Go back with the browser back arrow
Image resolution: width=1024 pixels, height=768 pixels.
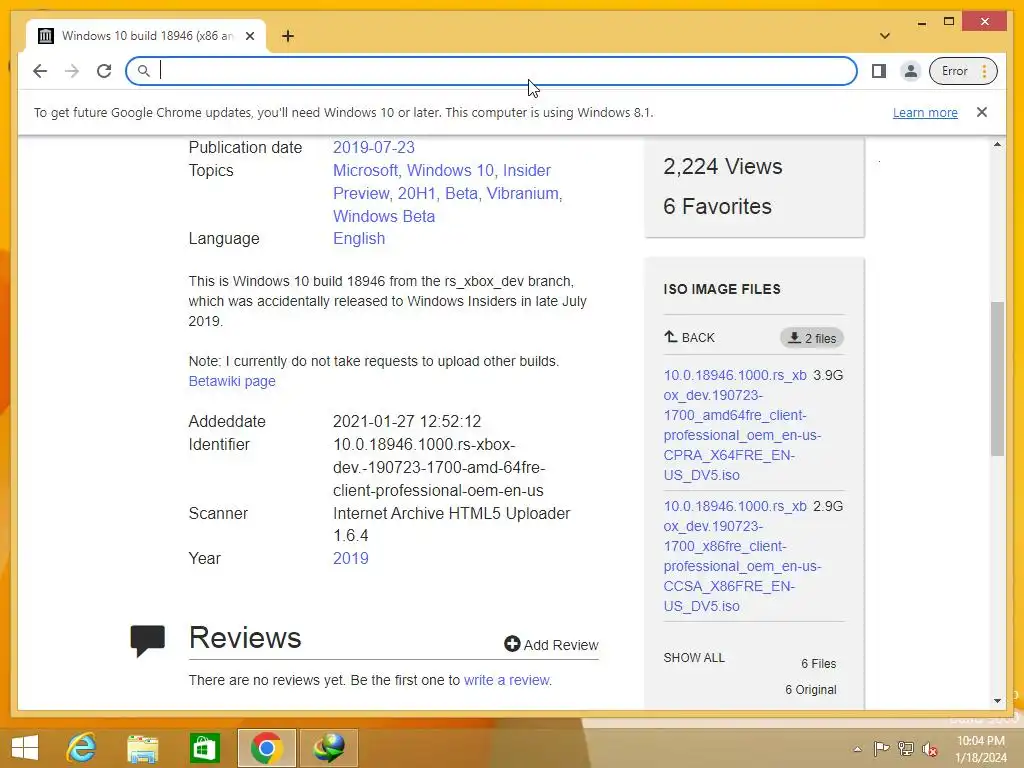click(40, 71)
